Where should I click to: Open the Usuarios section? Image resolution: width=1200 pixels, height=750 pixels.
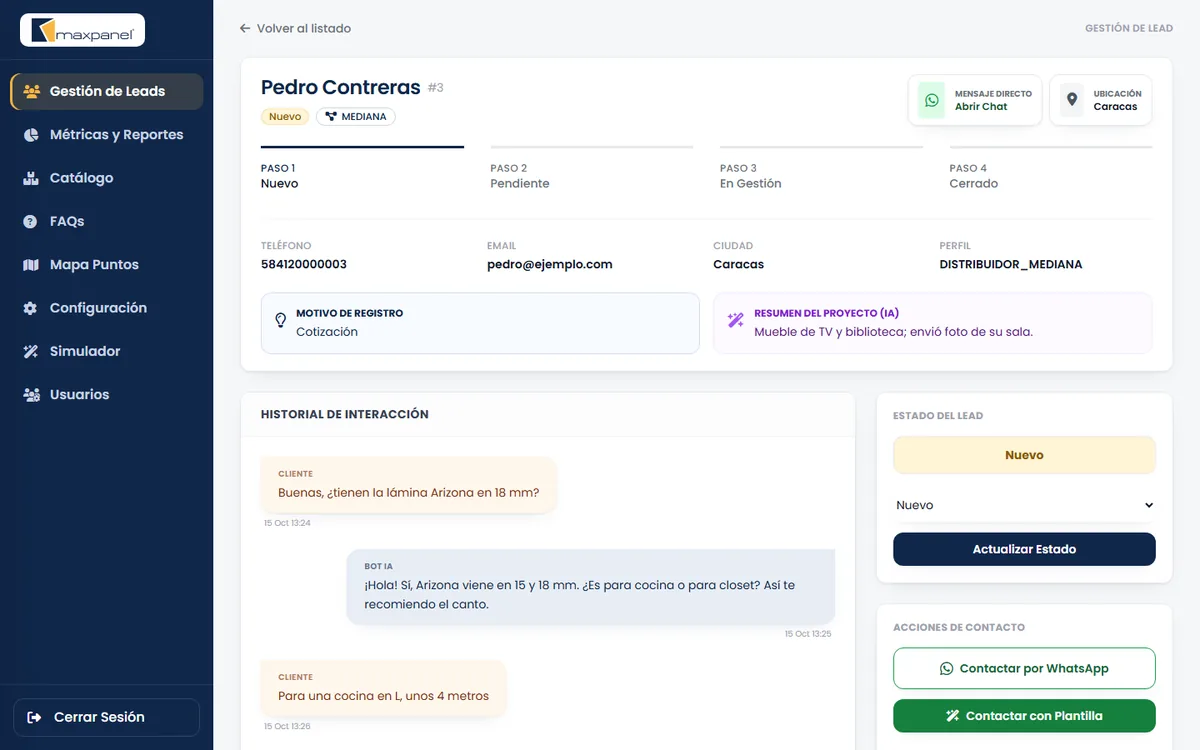click(x=107, y=395)
